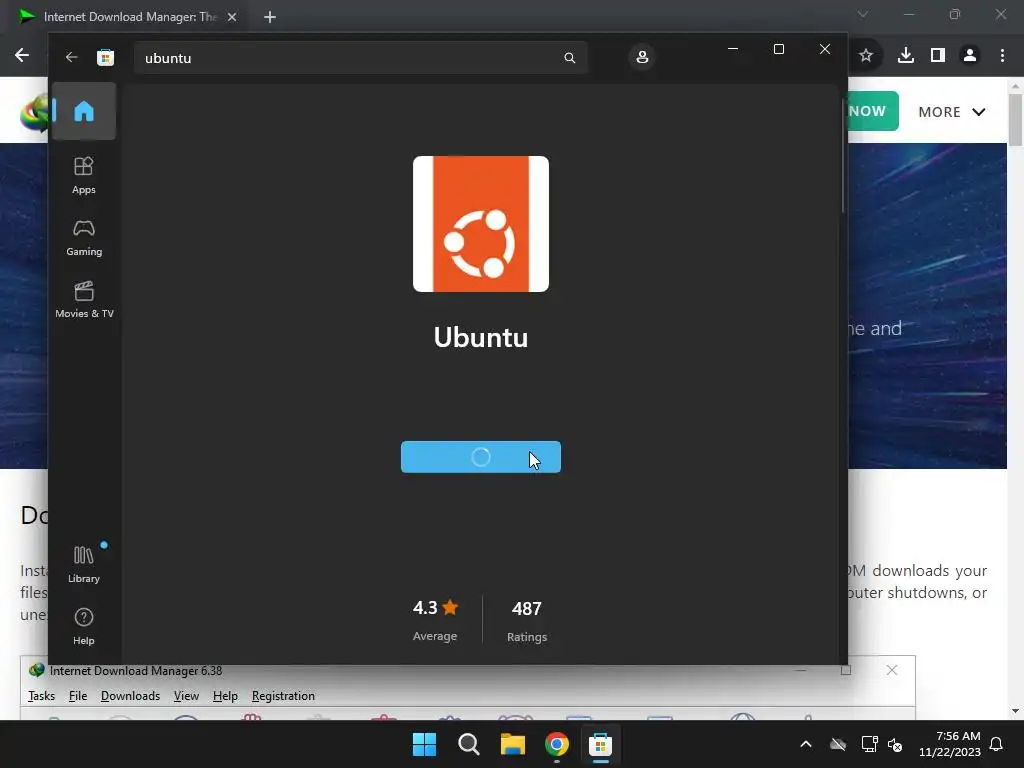Select the Internet Download Manager browser tab
The height and width of the screenshot is (768, 1024).
pyautogui.click(x=128, y=17)
